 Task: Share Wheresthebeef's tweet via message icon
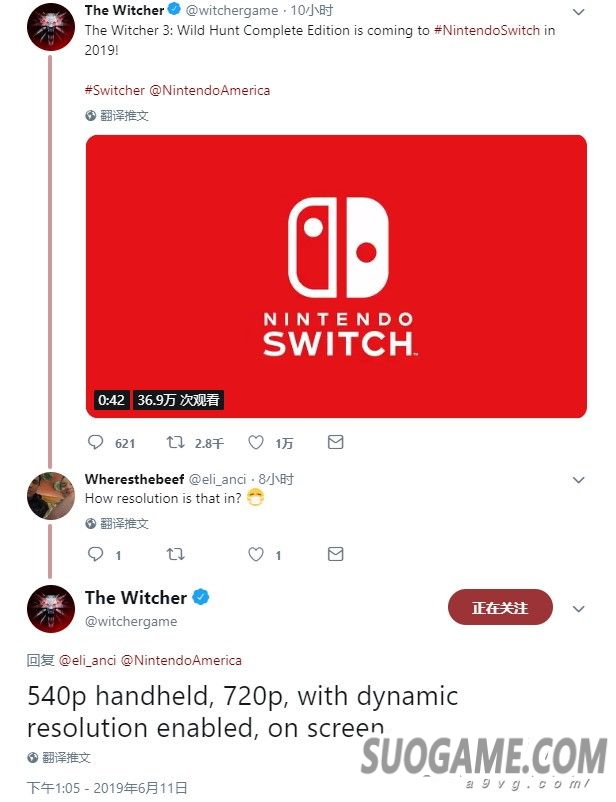coord(335,554)
